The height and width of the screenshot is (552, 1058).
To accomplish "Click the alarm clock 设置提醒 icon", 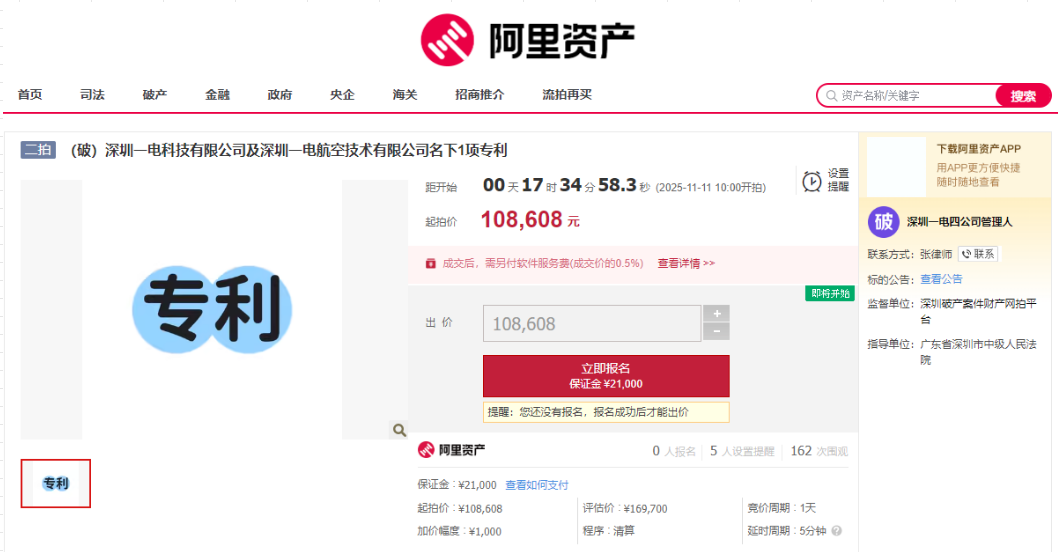I will [x=812, y=181].
